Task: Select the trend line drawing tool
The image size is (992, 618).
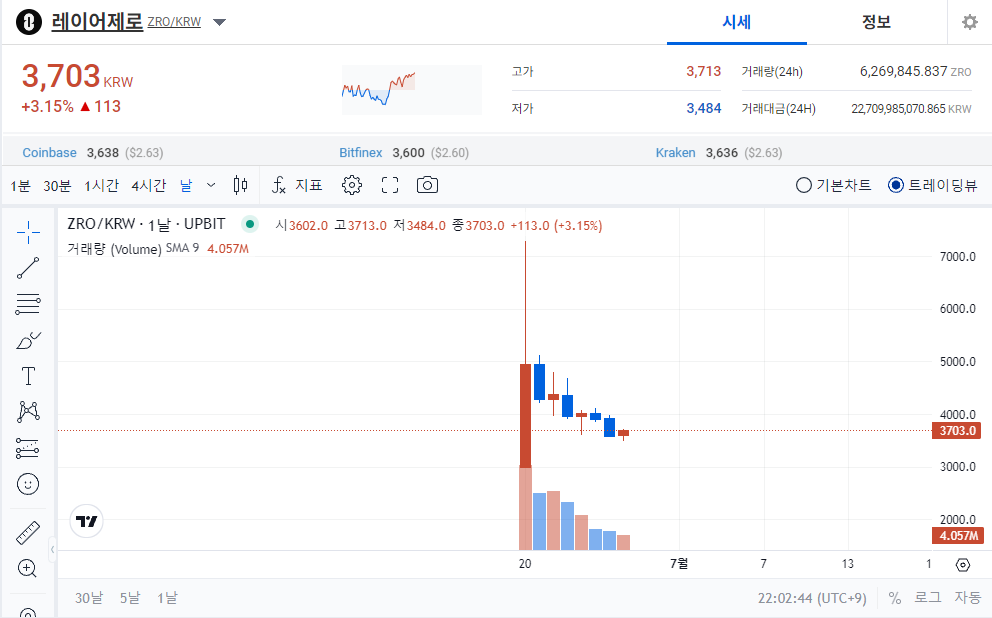Action: [27, 267]
